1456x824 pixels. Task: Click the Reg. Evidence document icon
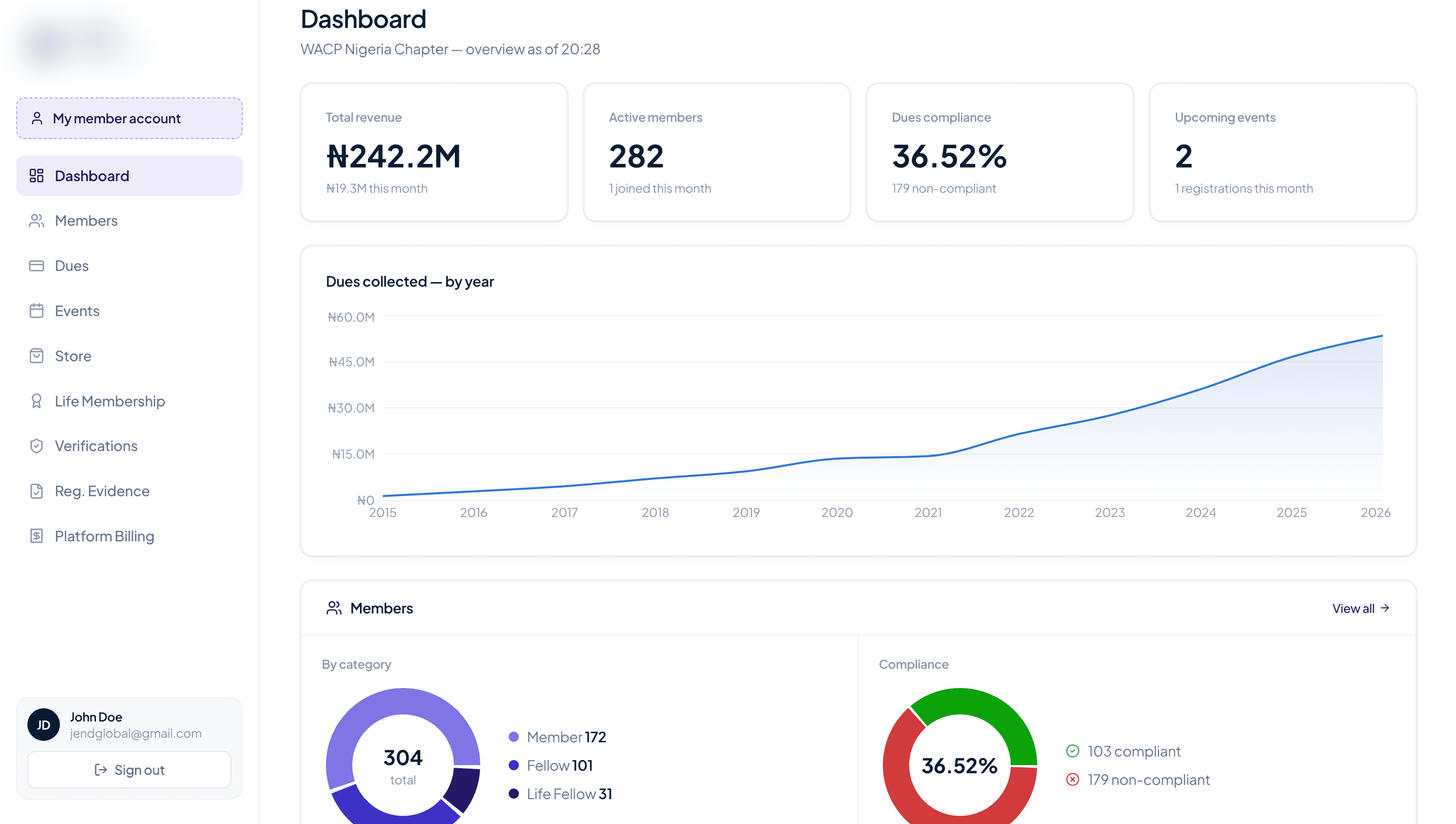point(36,491)
